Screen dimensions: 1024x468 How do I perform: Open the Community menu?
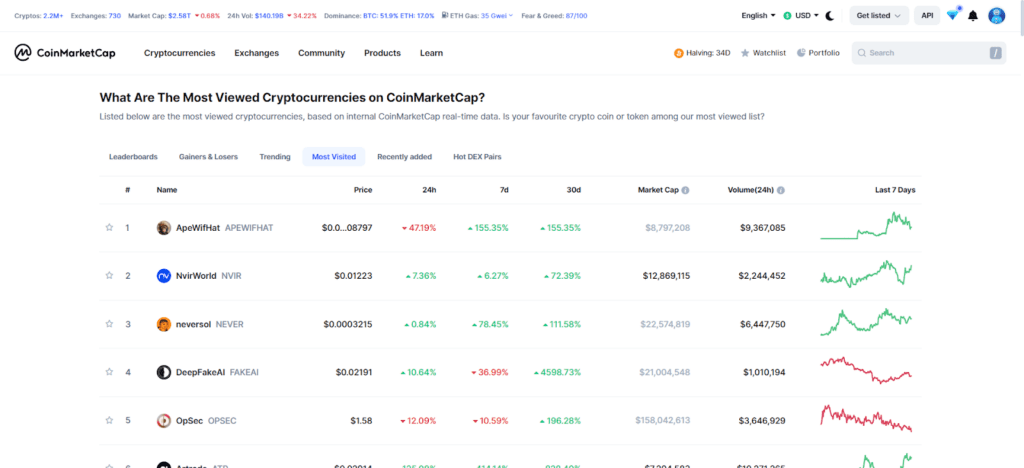[321, 53]
